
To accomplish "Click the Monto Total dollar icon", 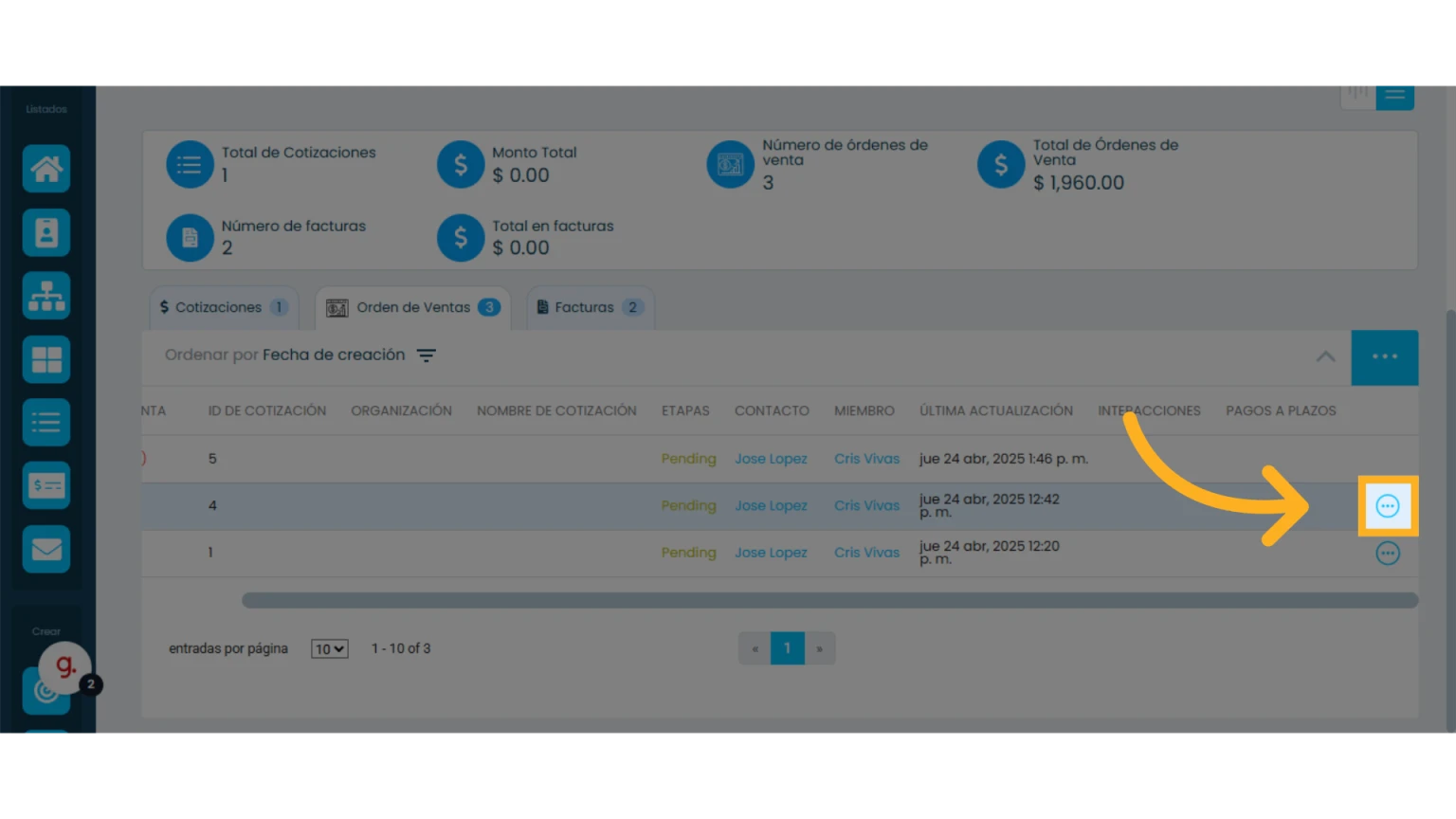I will 461,164.
